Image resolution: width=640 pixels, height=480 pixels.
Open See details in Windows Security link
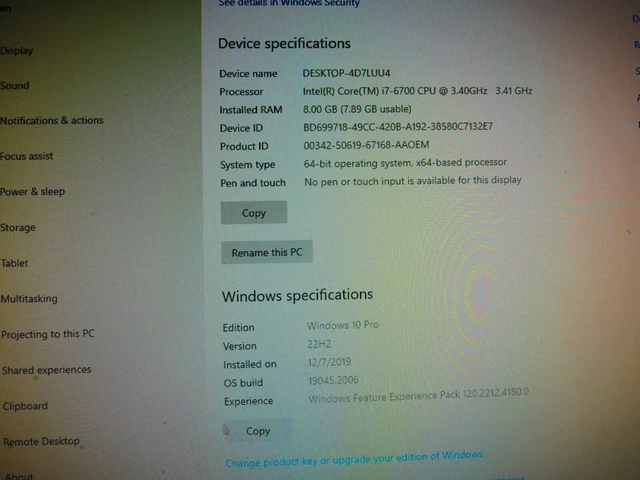coord(289,3)
